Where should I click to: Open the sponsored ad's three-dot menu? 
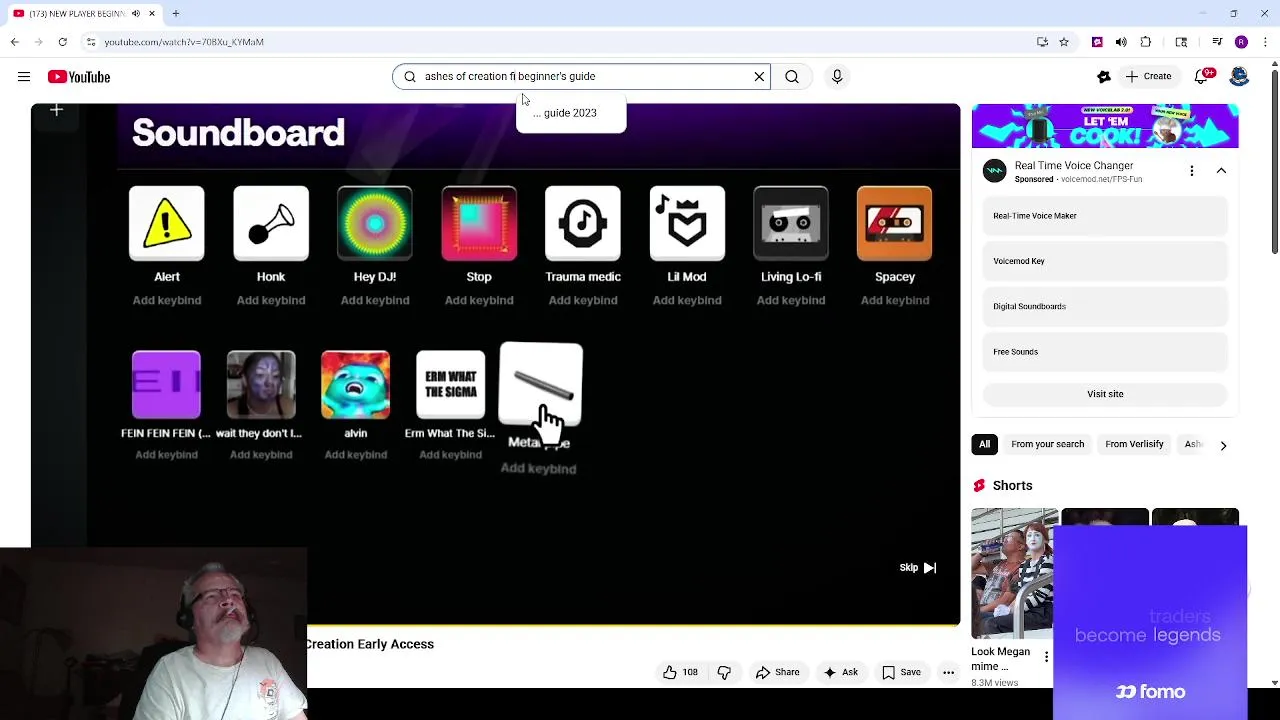coord(1192,171)
